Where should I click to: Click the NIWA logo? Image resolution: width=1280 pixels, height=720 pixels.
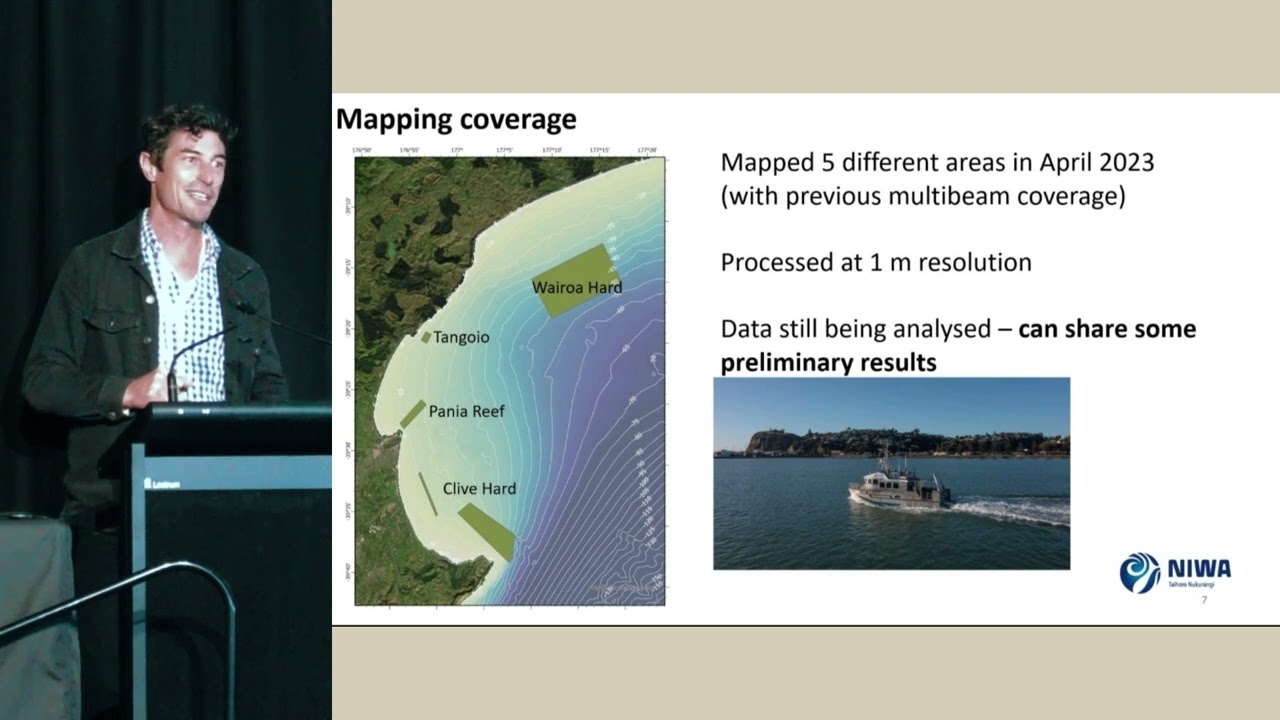tap(1175, 573)
